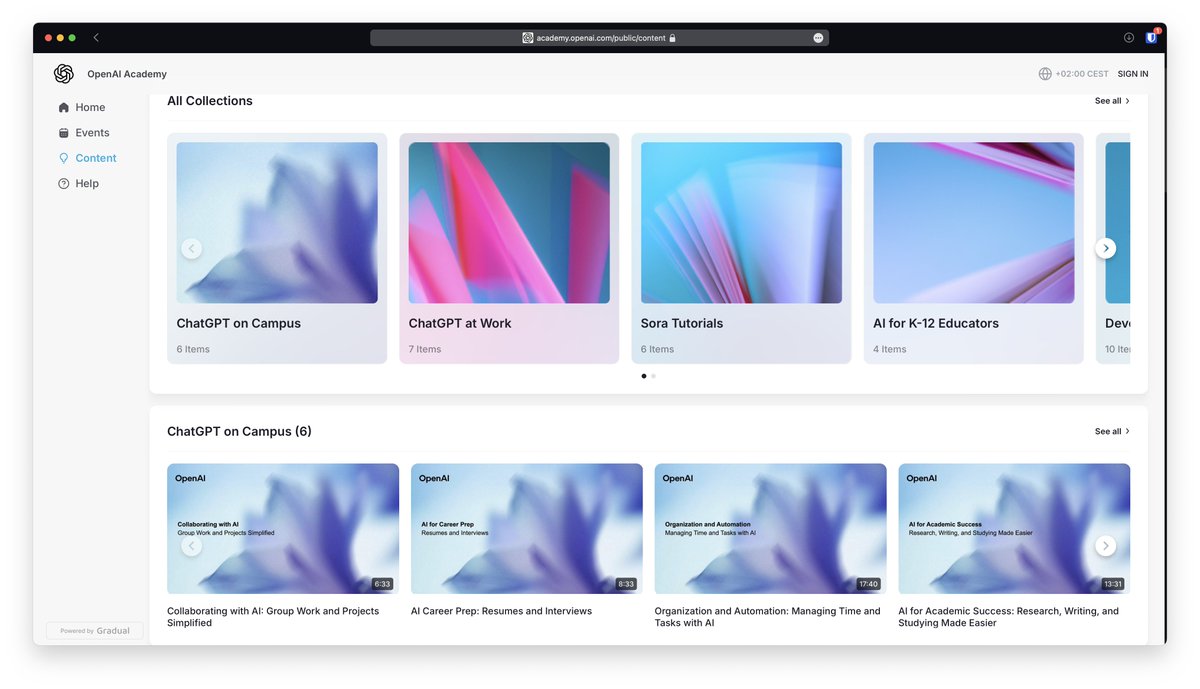Click the +02:00 CEST timezone label
1200x689 pixels.
tap(1082, 74)
